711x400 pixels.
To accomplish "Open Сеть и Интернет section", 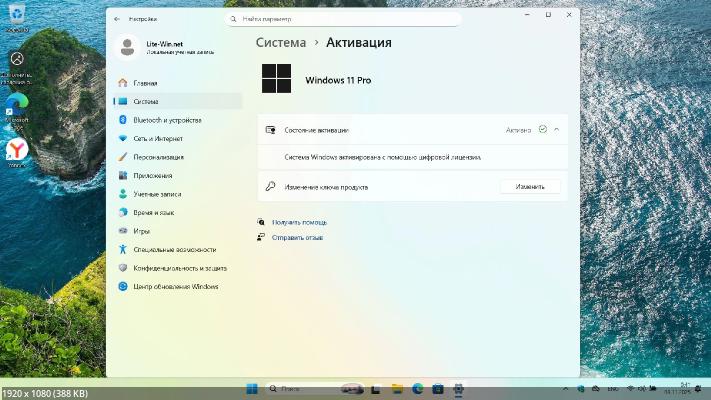I will tap(158, 138).
